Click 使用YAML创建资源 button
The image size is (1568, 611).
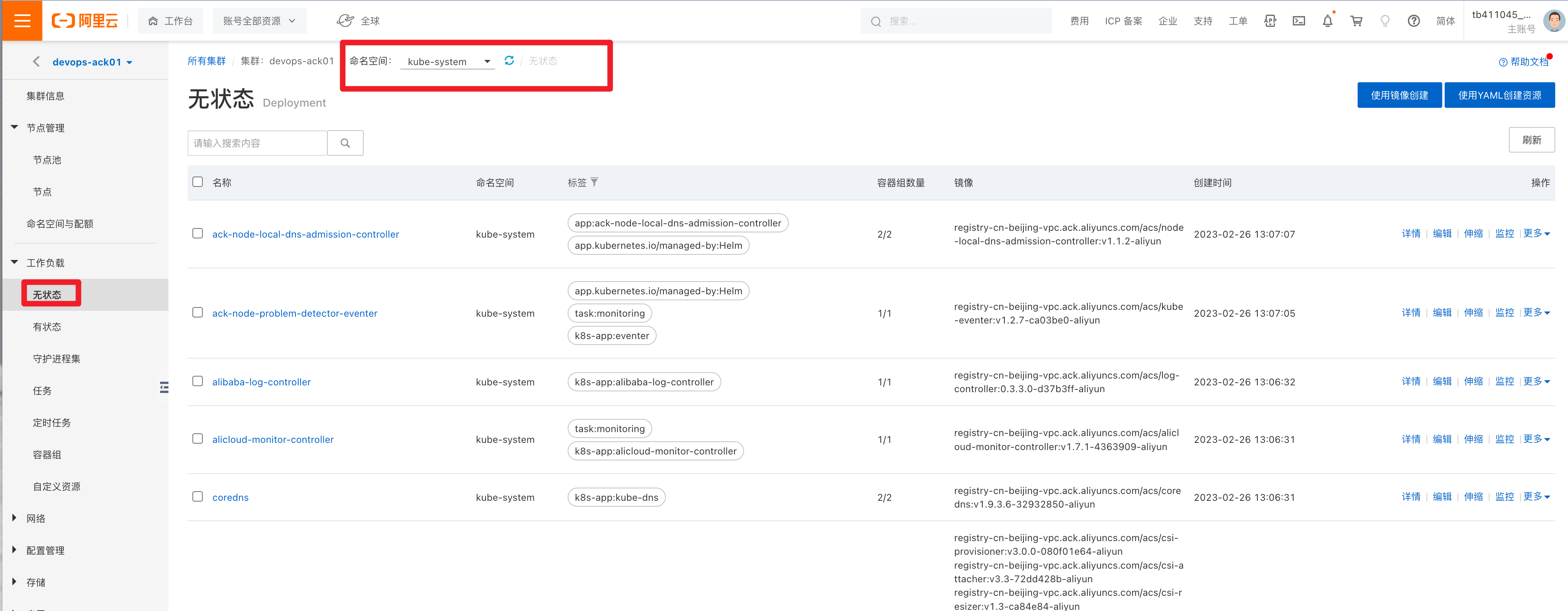point(1499,95)
